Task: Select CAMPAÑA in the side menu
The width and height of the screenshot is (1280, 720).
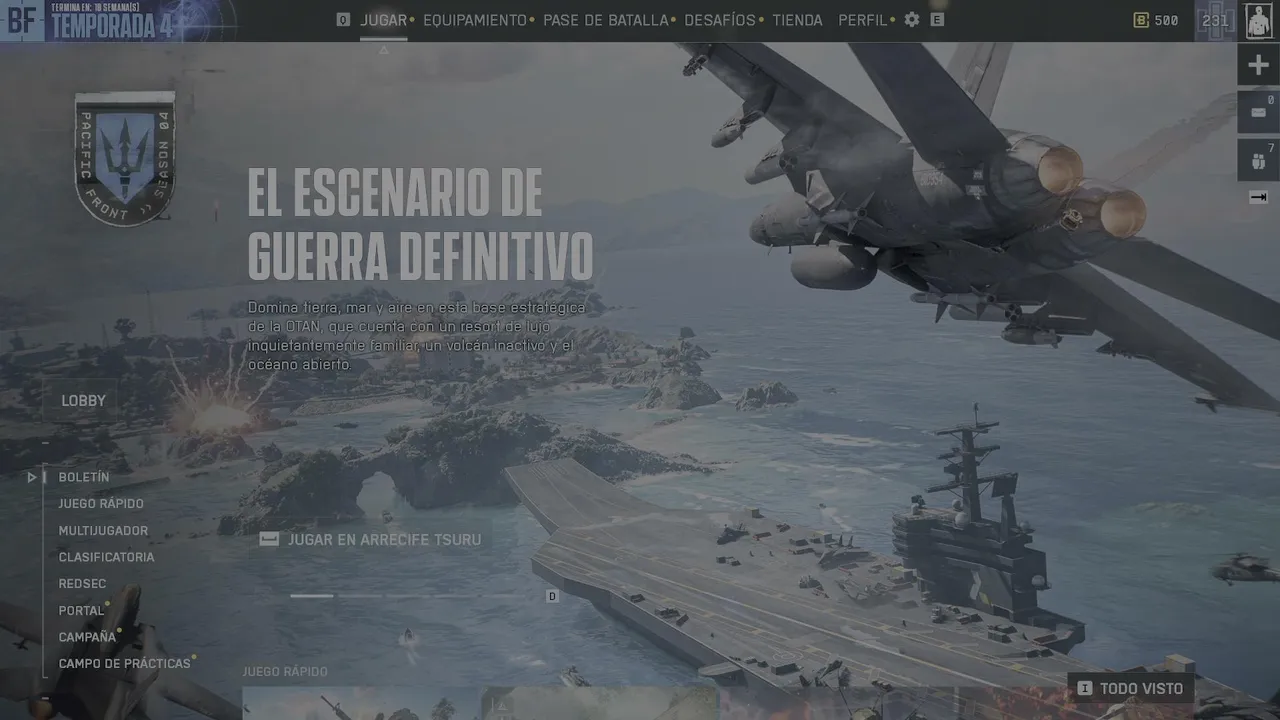Action: [87, 637]
